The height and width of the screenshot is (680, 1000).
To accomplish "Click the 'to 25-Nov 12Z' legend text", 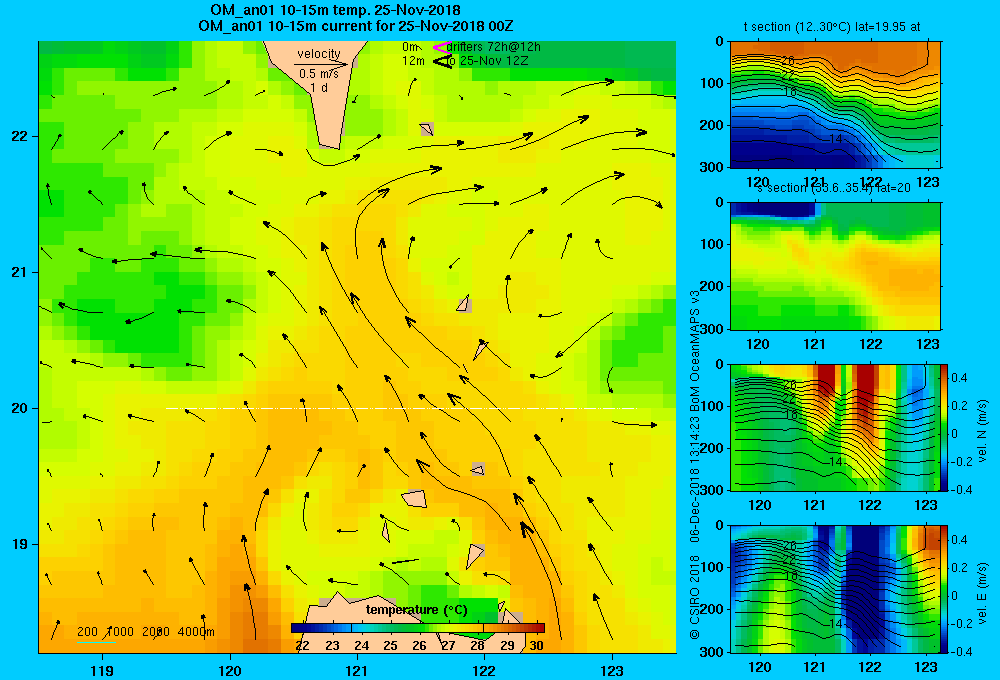I will pos(487,61).
